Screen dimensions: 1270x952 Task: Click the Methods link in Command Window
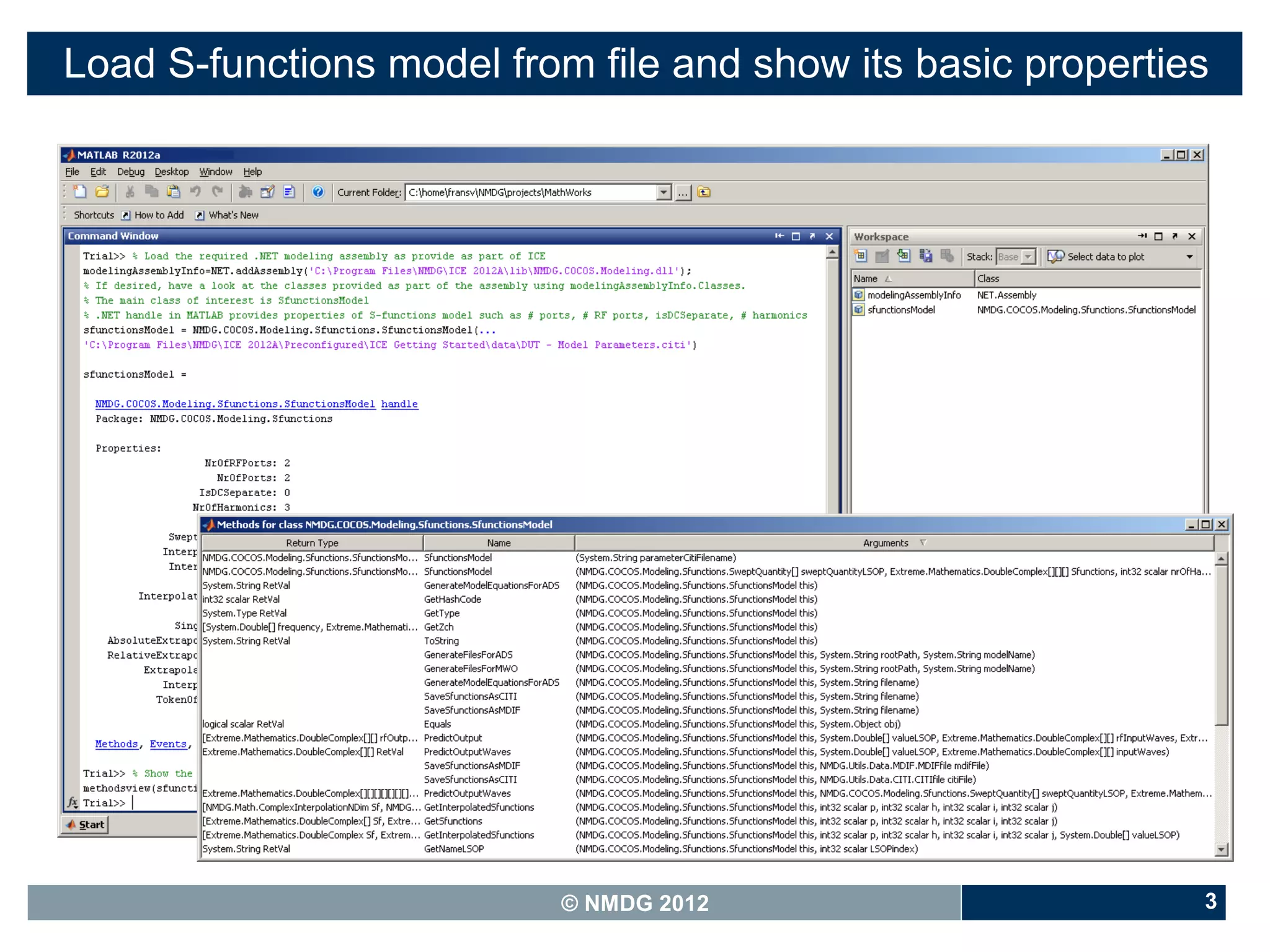click(x=116, y=744)
